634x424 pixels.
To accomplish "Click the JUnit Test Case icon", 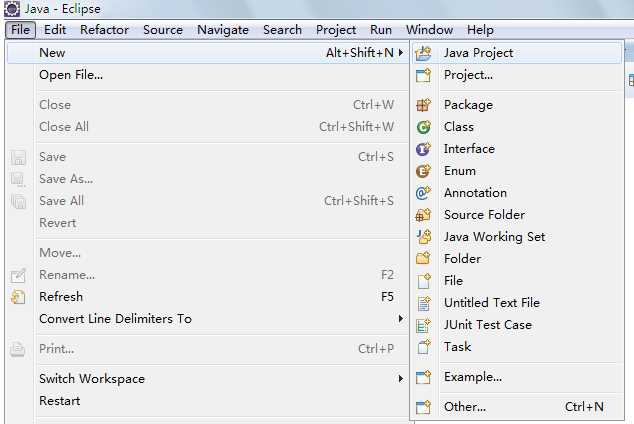I will tap(423, 325).
